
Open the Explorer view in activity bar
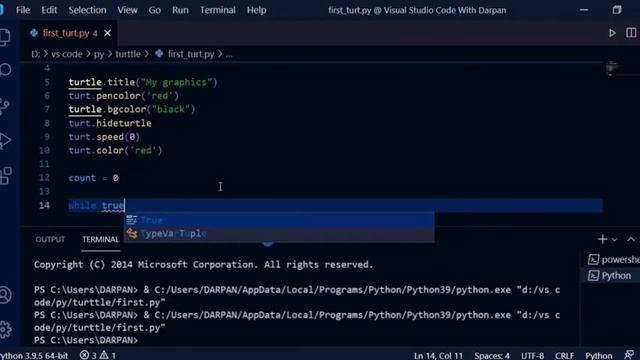point(5,37)
